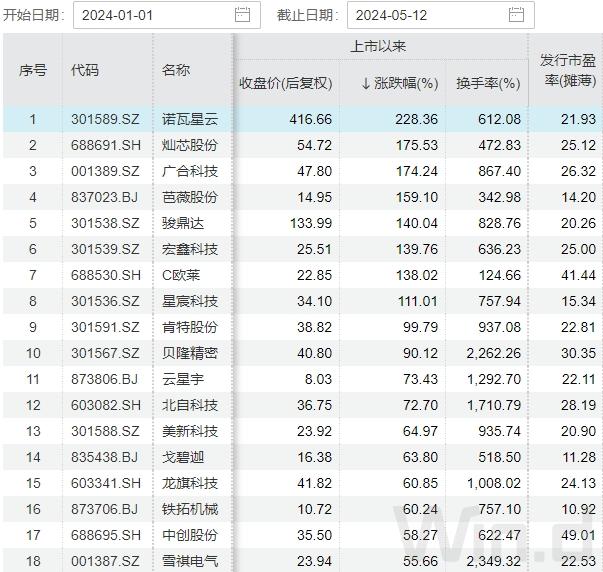Click the 云星宇 name cell
Viewport: 603px width, 572px height.
click(183, 379)
